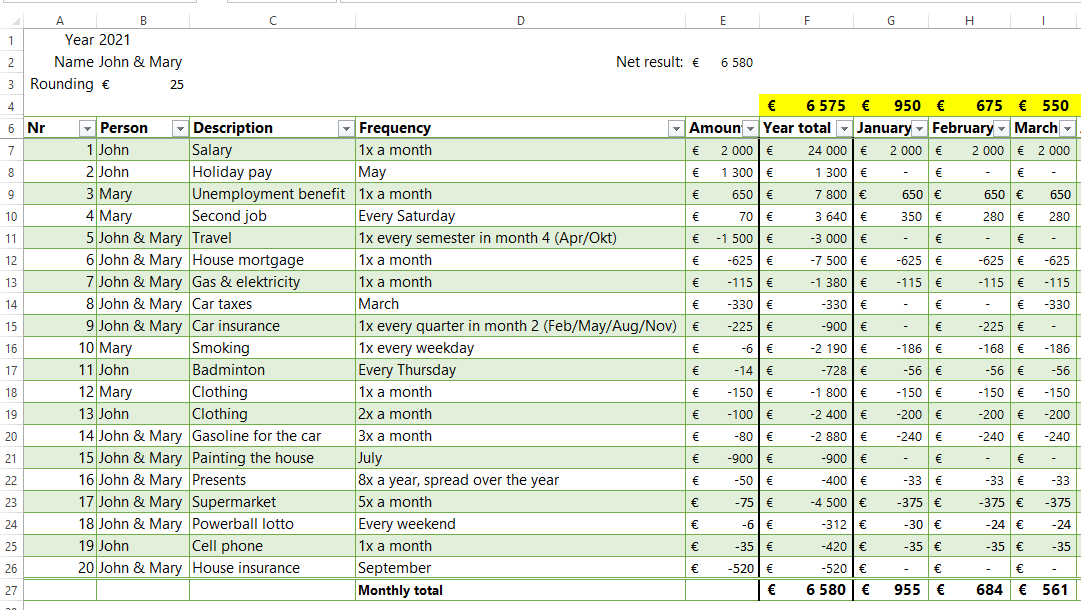The width and height of the screenshot is (1081, 610).
Task: Click the yellow 950 January cell
Action: [891, 105]
